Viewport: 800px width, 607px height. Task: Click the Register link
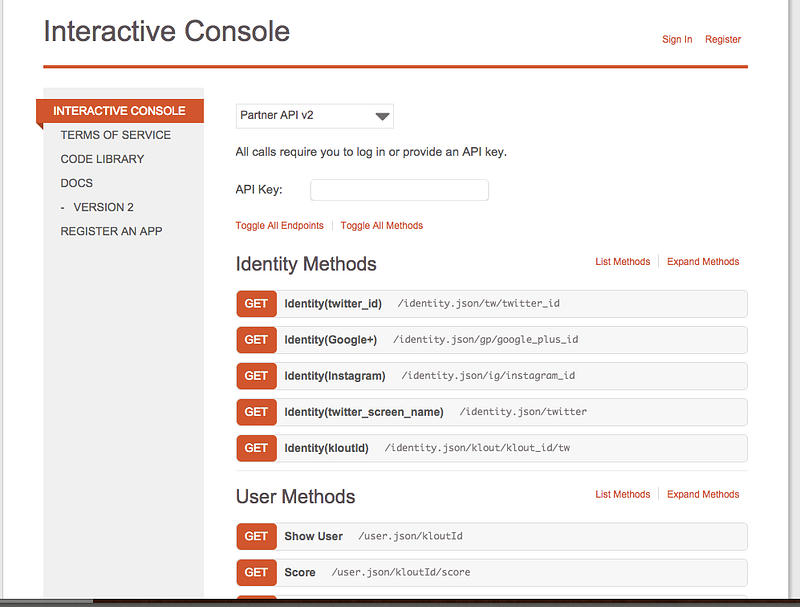coord(723,39)
